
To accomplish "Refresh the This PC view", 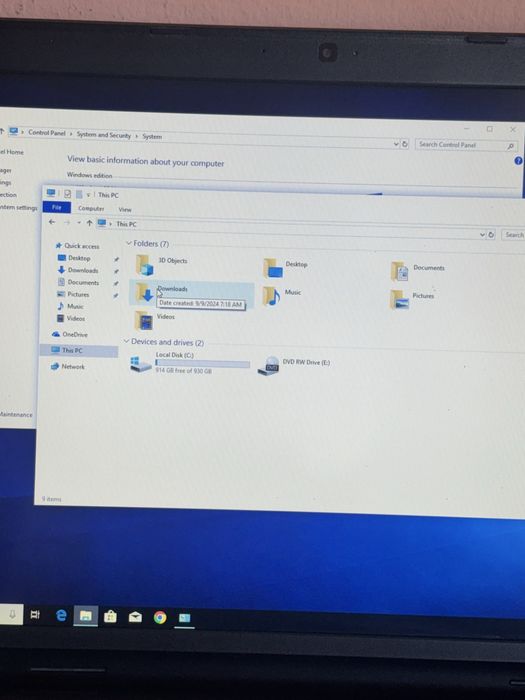I will [x=491, y=235].
